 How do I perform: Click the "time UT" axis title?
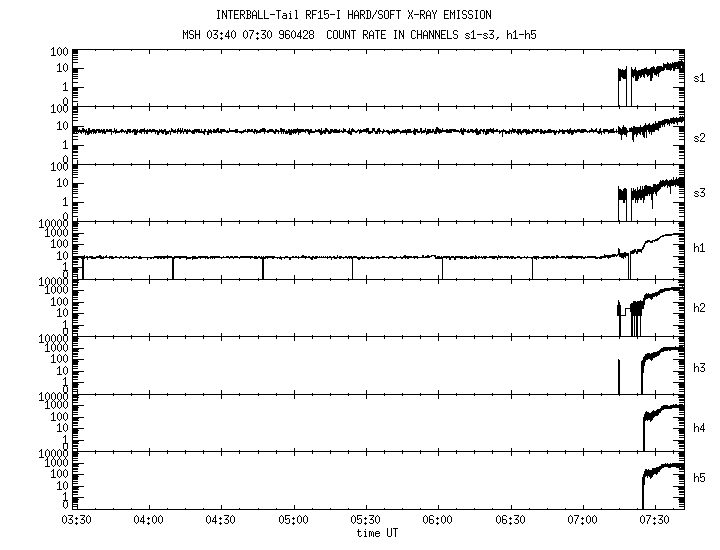[377, 533]
